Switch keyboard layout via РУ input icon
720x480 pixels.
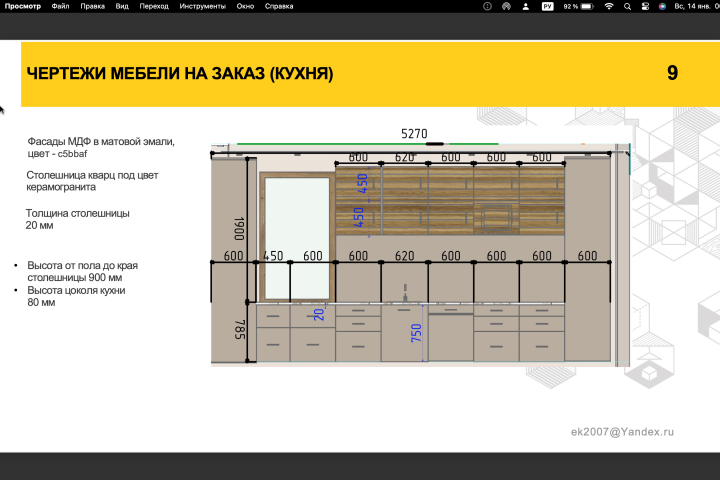(547, 6)
